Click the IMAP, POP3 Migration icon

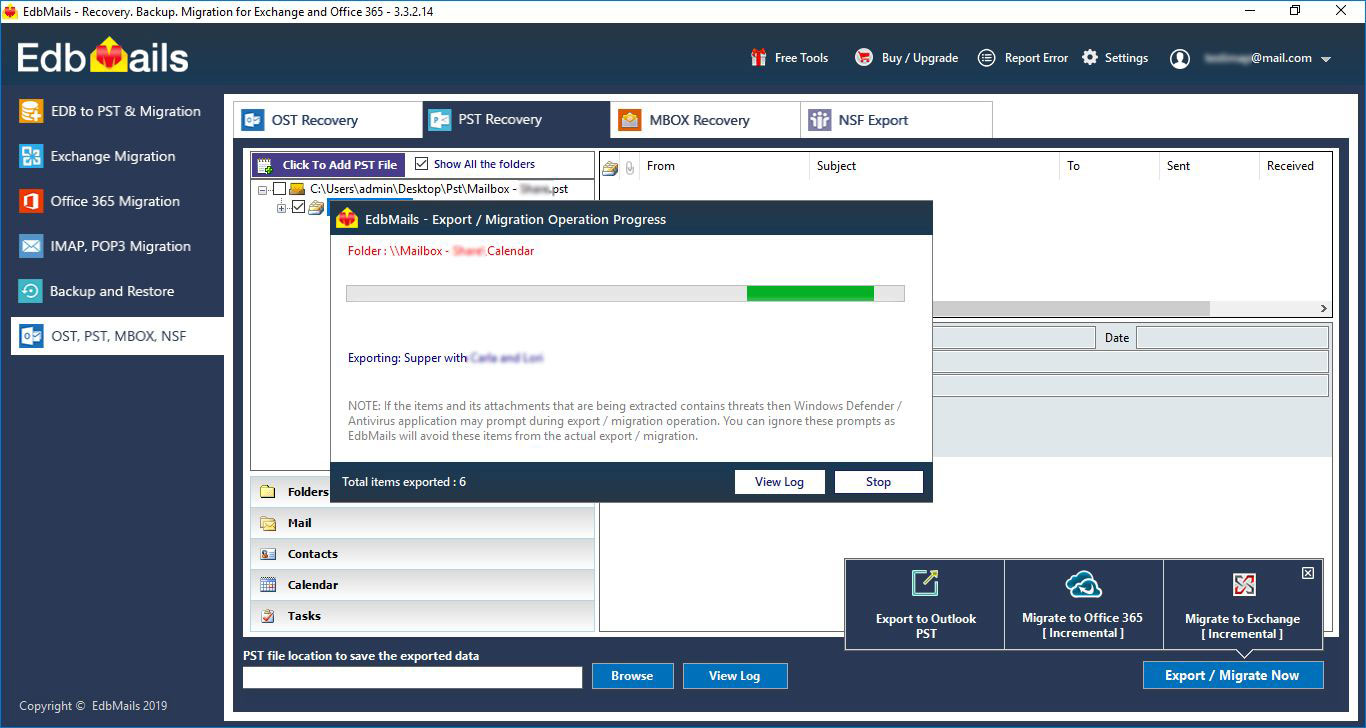click(31, 246)
